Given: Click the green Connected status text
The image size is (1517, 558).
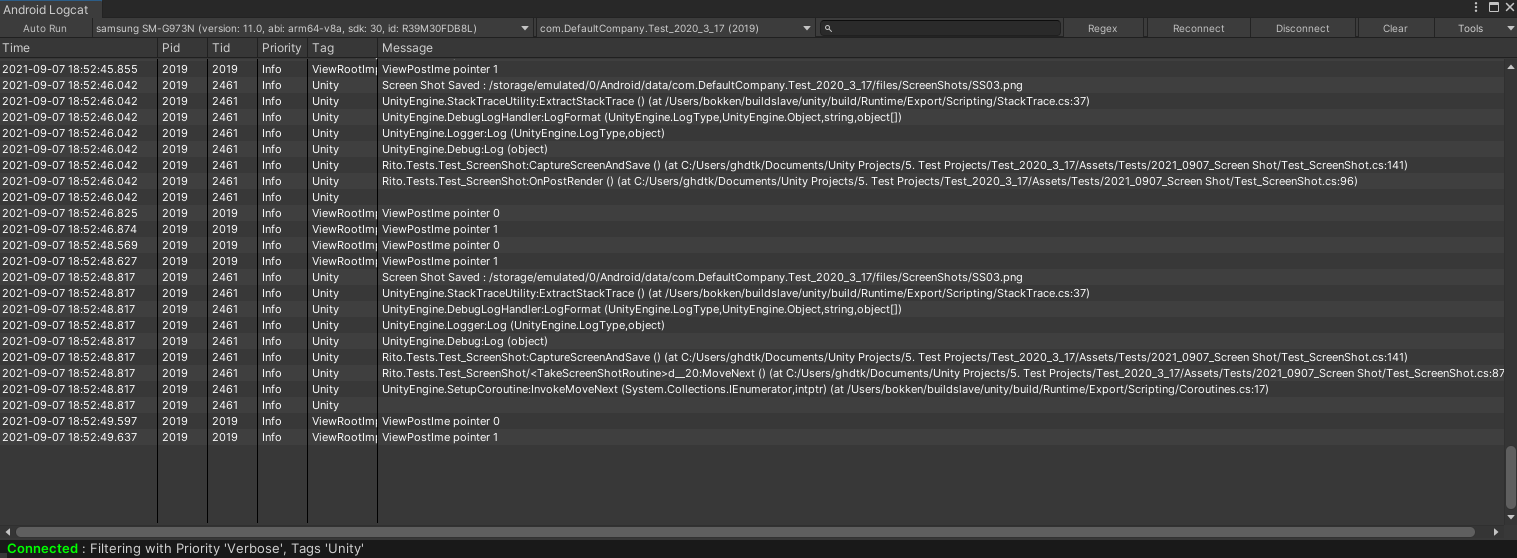Looking at the screenshot, I should pyautogui.click(x=43, y=549).
